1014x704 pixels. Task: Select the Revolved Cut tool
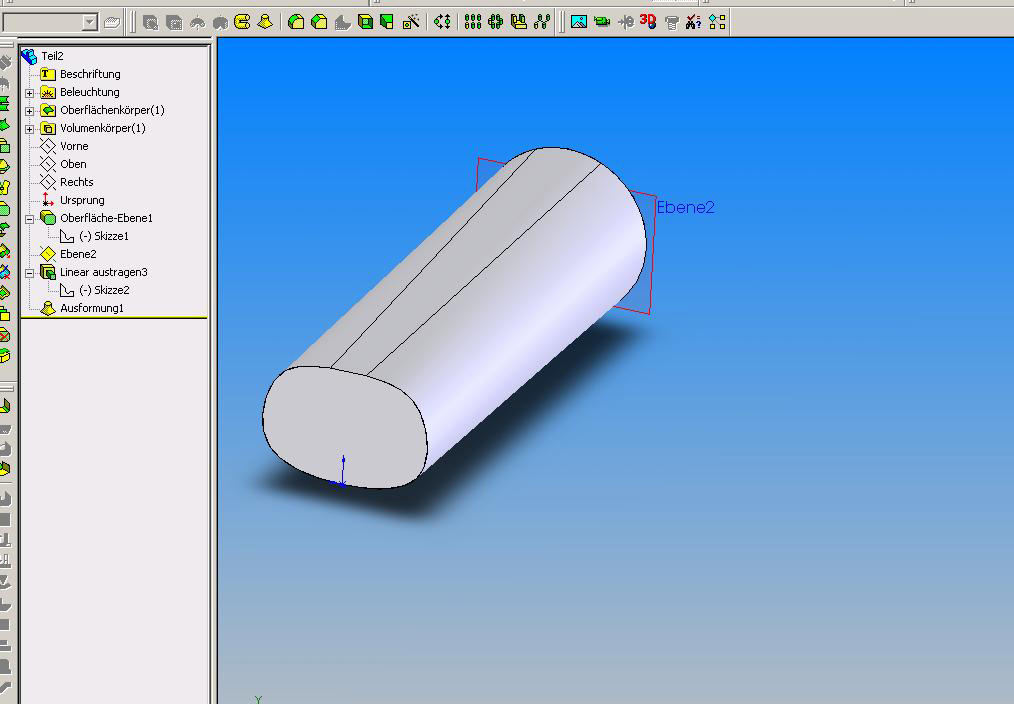pos(220,23)
